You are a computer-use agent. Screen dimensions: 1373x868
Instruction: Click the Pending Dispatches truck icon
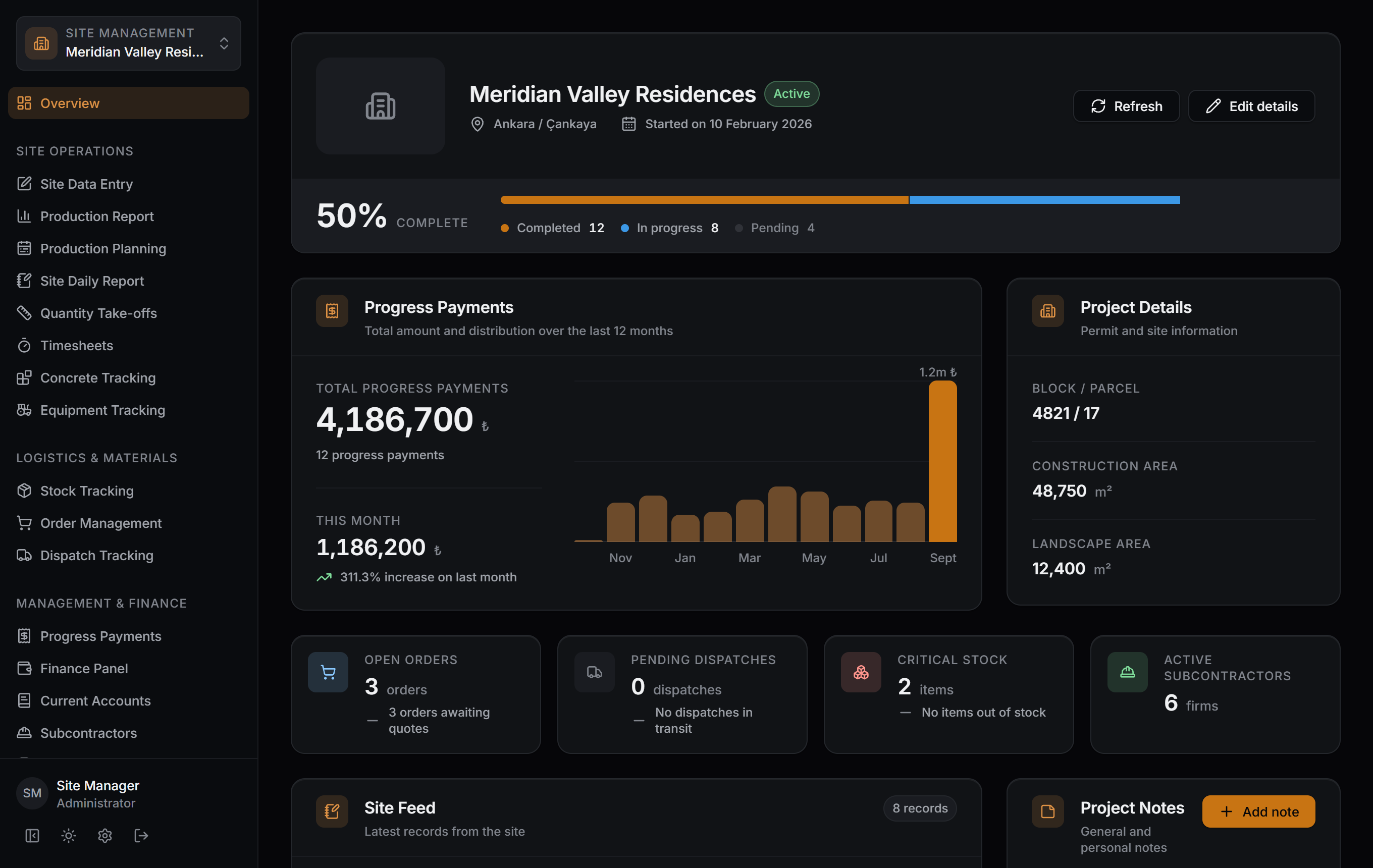[x=594, y=672]
